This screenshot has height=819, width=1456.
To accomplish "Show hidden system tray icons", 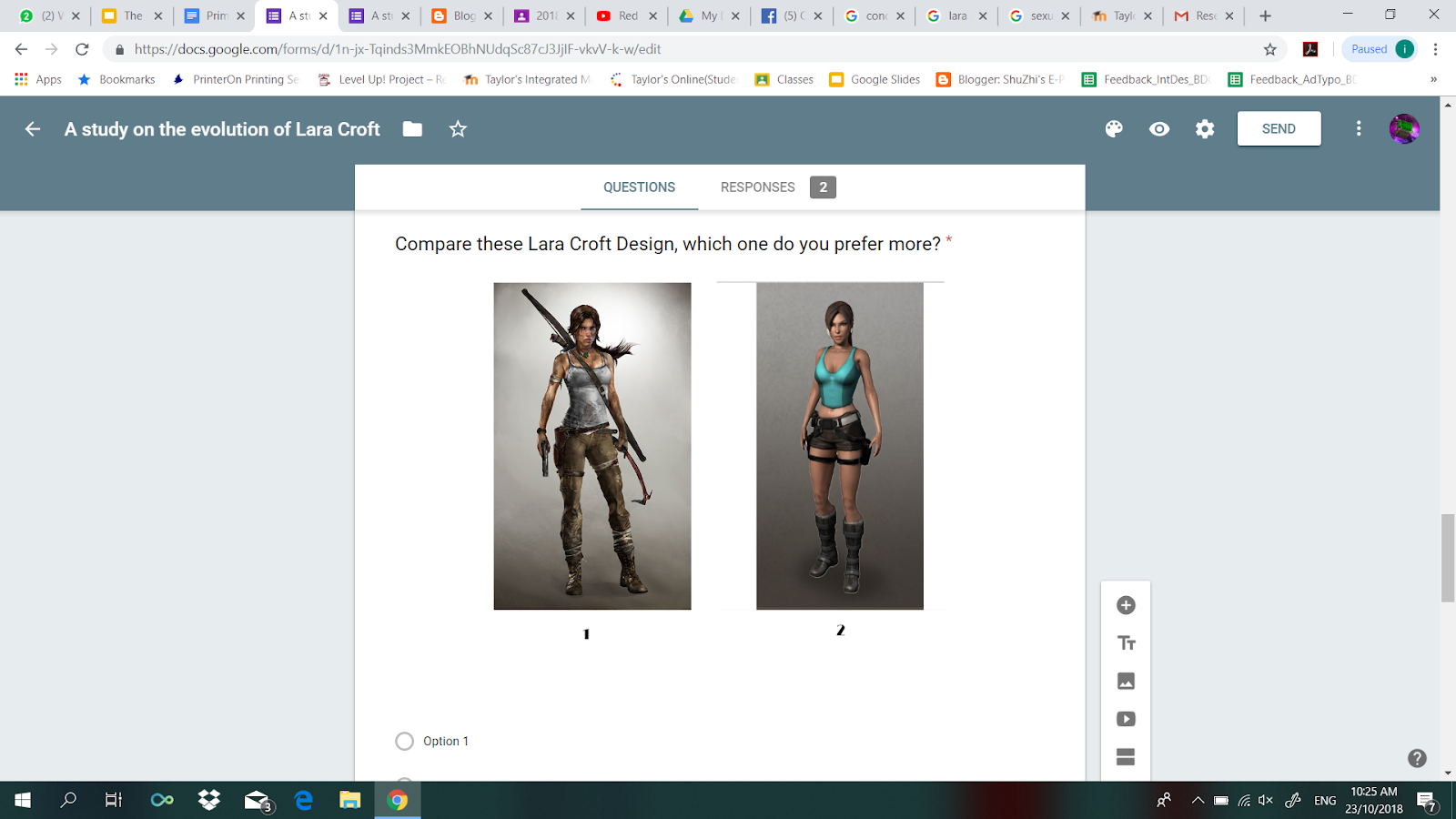I will pyautogui.click(x=1198, y=801).
